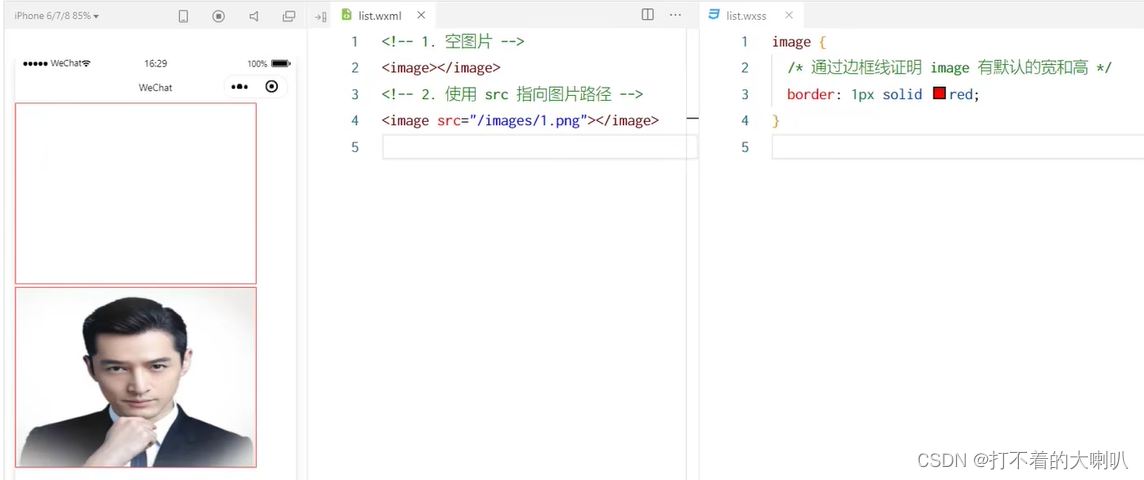This screenshot has height=480, width=1144.
Task: Click the mini program close circle button
Action: tap(271, 87)
